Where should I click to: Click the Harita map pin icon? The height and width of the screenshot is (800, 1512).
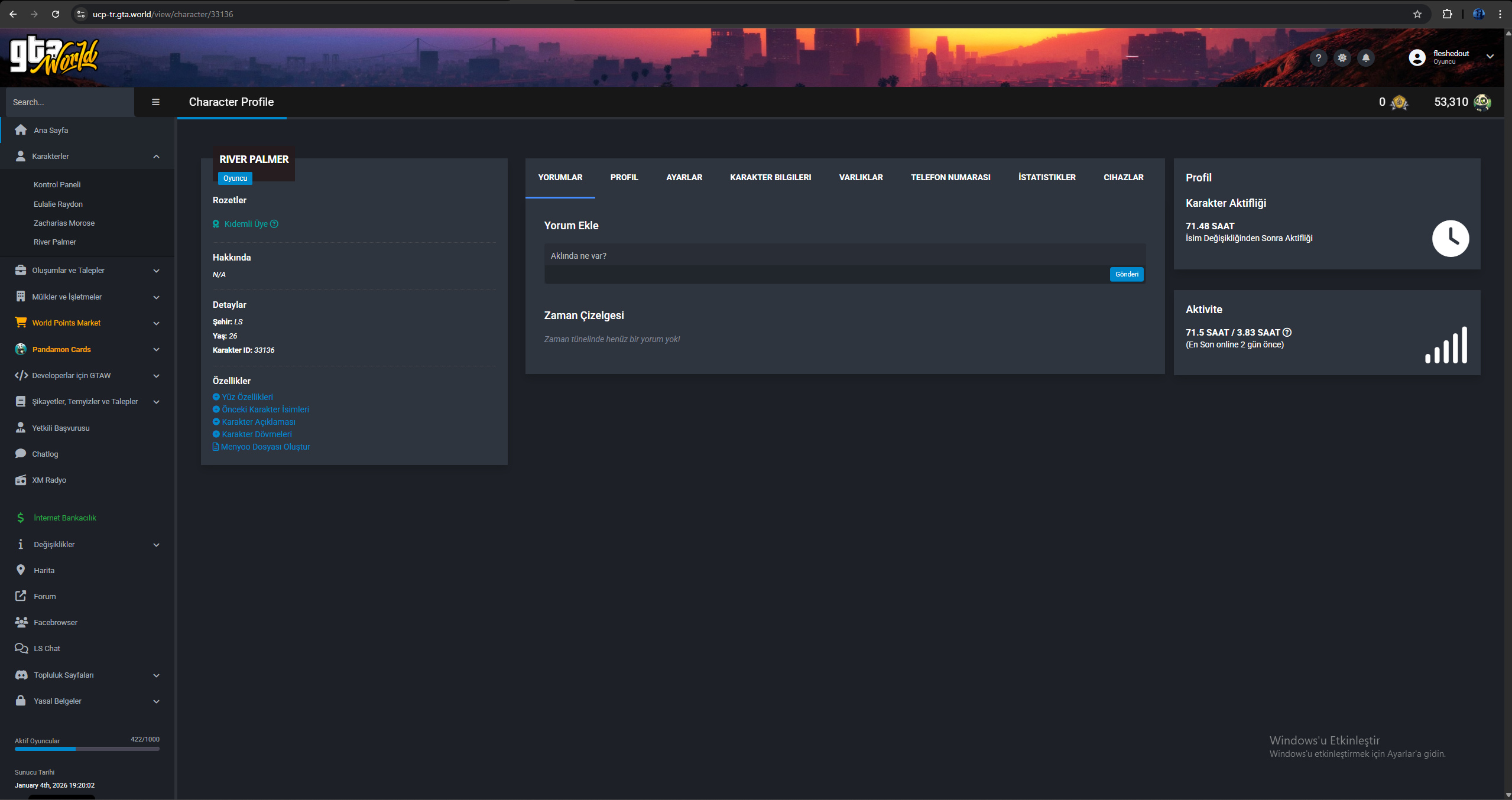tap(21, 570)
